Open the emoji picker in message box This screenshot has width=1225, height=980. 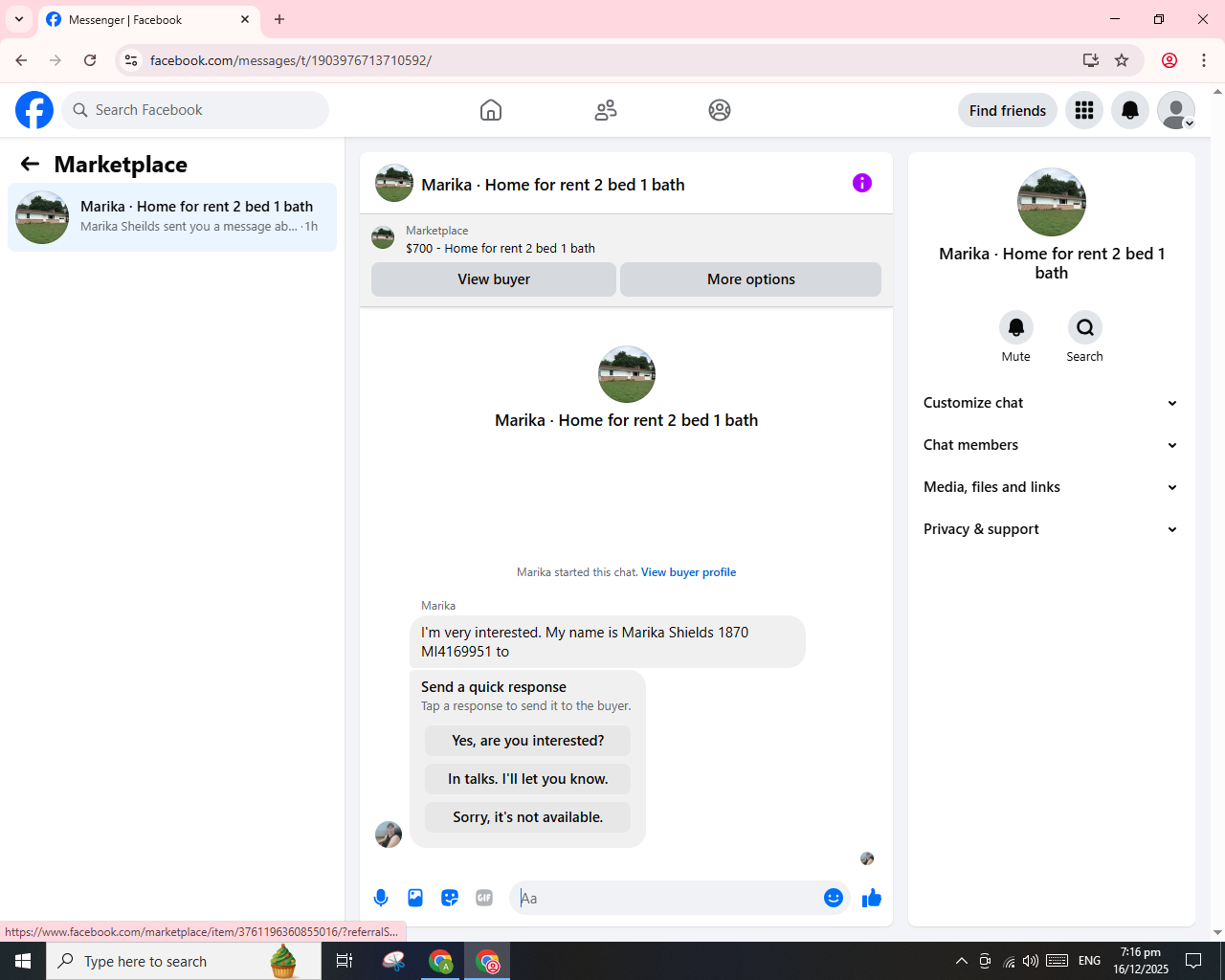(834, 898)
